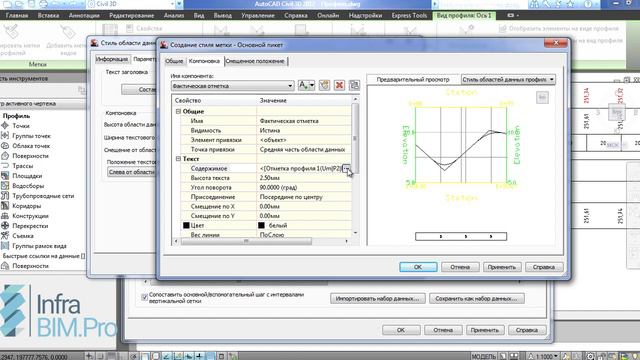
Task: Click the Добавить метки вида ribbon icon
Action: click(x=67, y=32)
